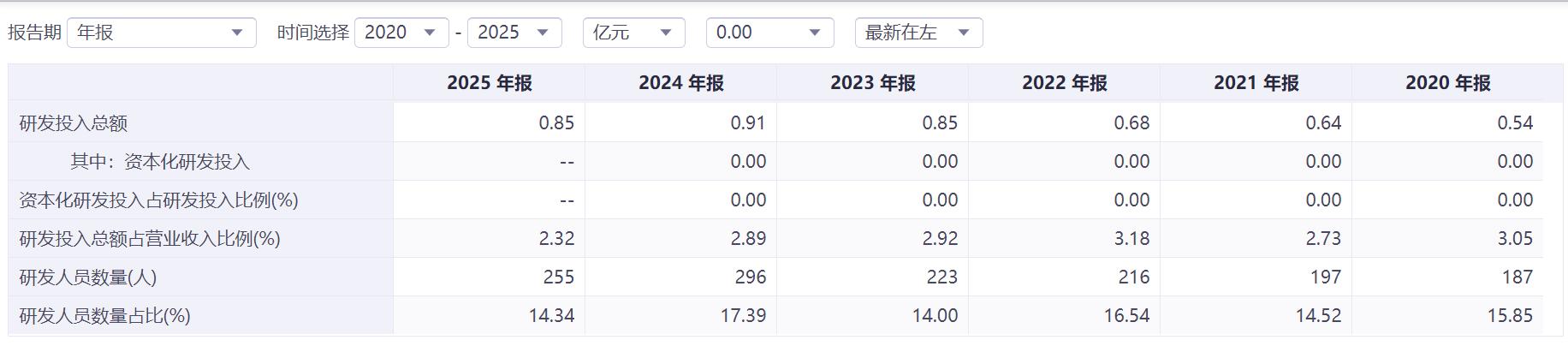Select the 研发人员数量(人) row label

[x=88, y=277]
